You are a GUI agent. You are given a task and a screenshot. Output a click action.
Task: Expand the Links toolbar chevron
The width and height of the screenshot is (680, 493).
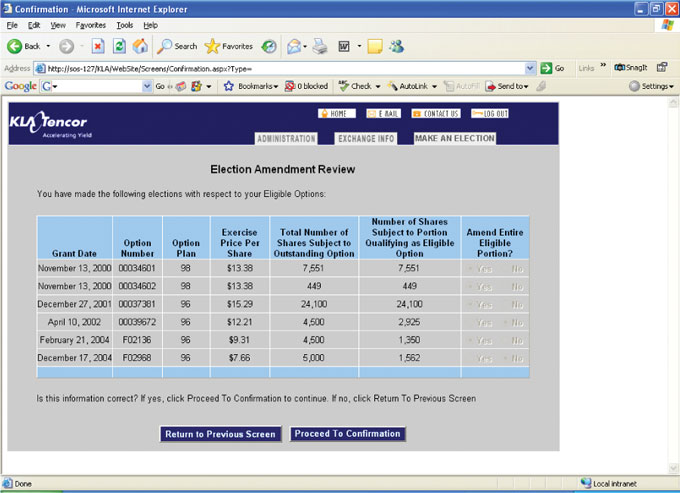603,65
